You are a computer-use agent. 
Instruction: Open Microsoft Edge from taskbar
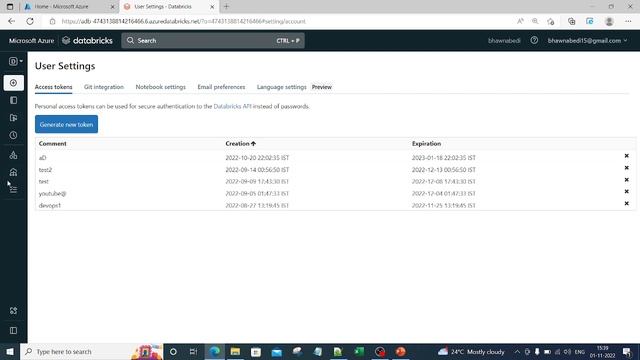(x=215, y=351)
